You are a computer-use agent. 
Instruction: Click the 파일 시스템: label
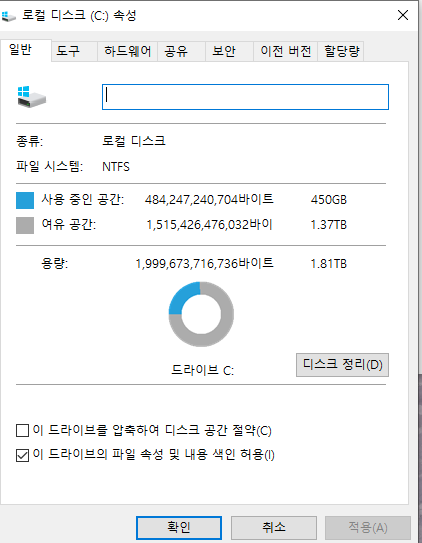[x=50, y=167]
